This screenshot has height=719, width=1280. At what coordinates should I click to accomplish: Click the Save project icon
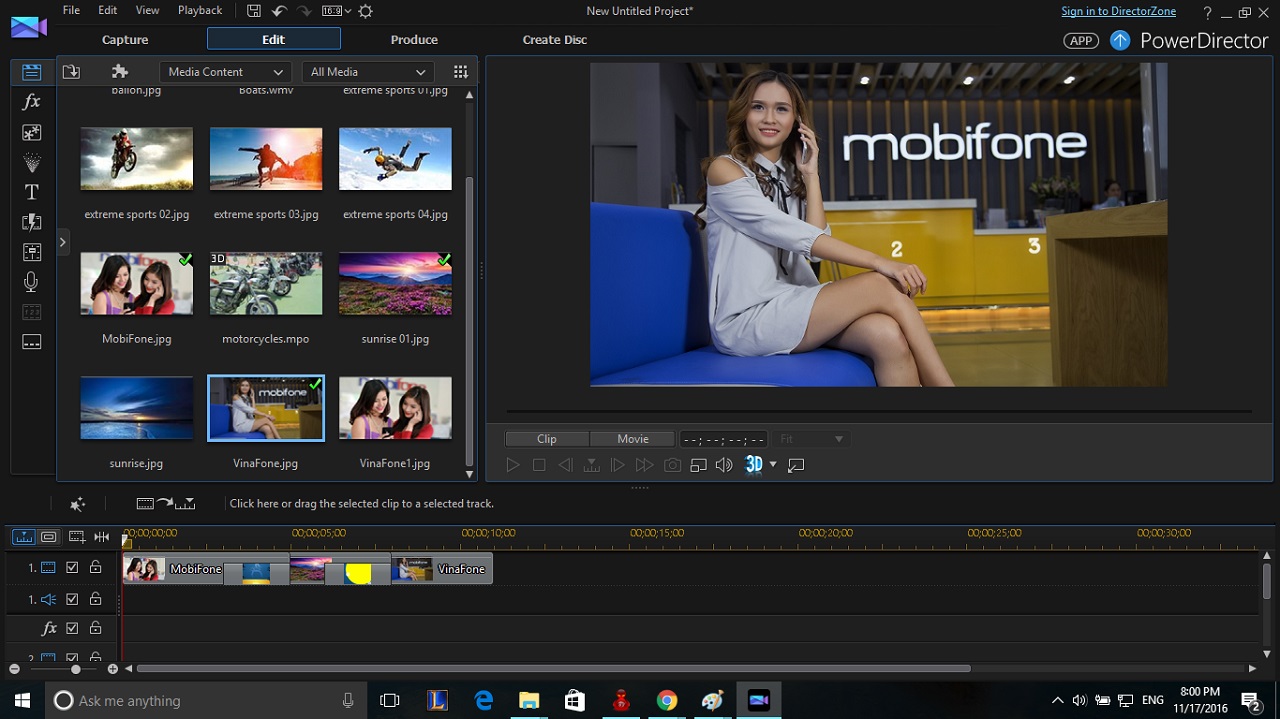tap(254, 11)
